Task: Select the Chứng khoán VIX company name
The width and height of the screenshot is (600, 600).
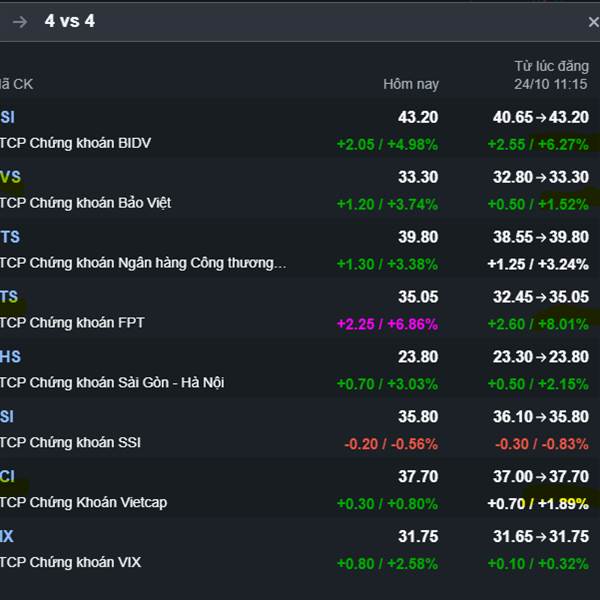Action: tap(71, 563)
